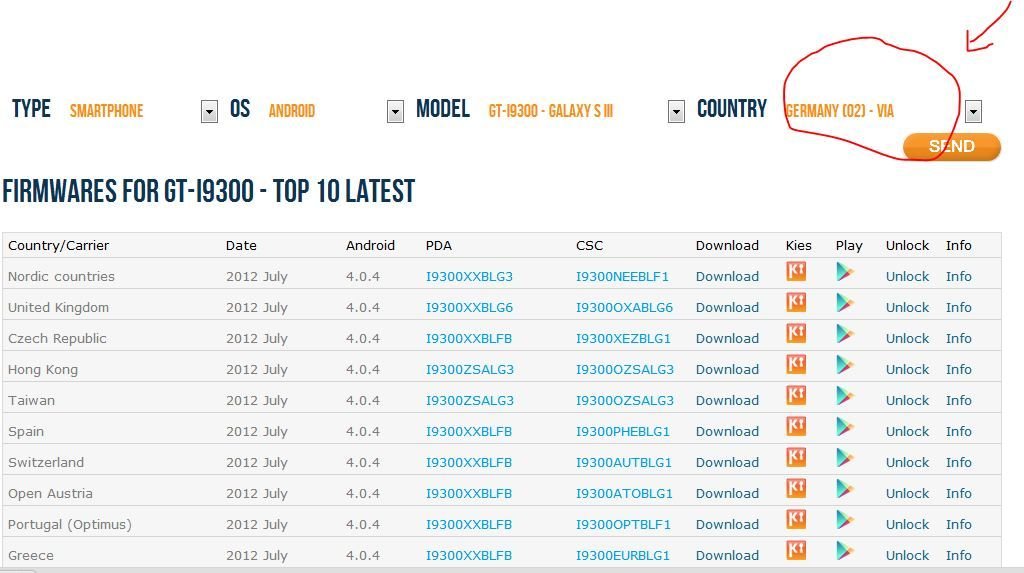
Task: Click Play store icon for Open Austria
Action: pyautogui.click(x=844, y=488)
